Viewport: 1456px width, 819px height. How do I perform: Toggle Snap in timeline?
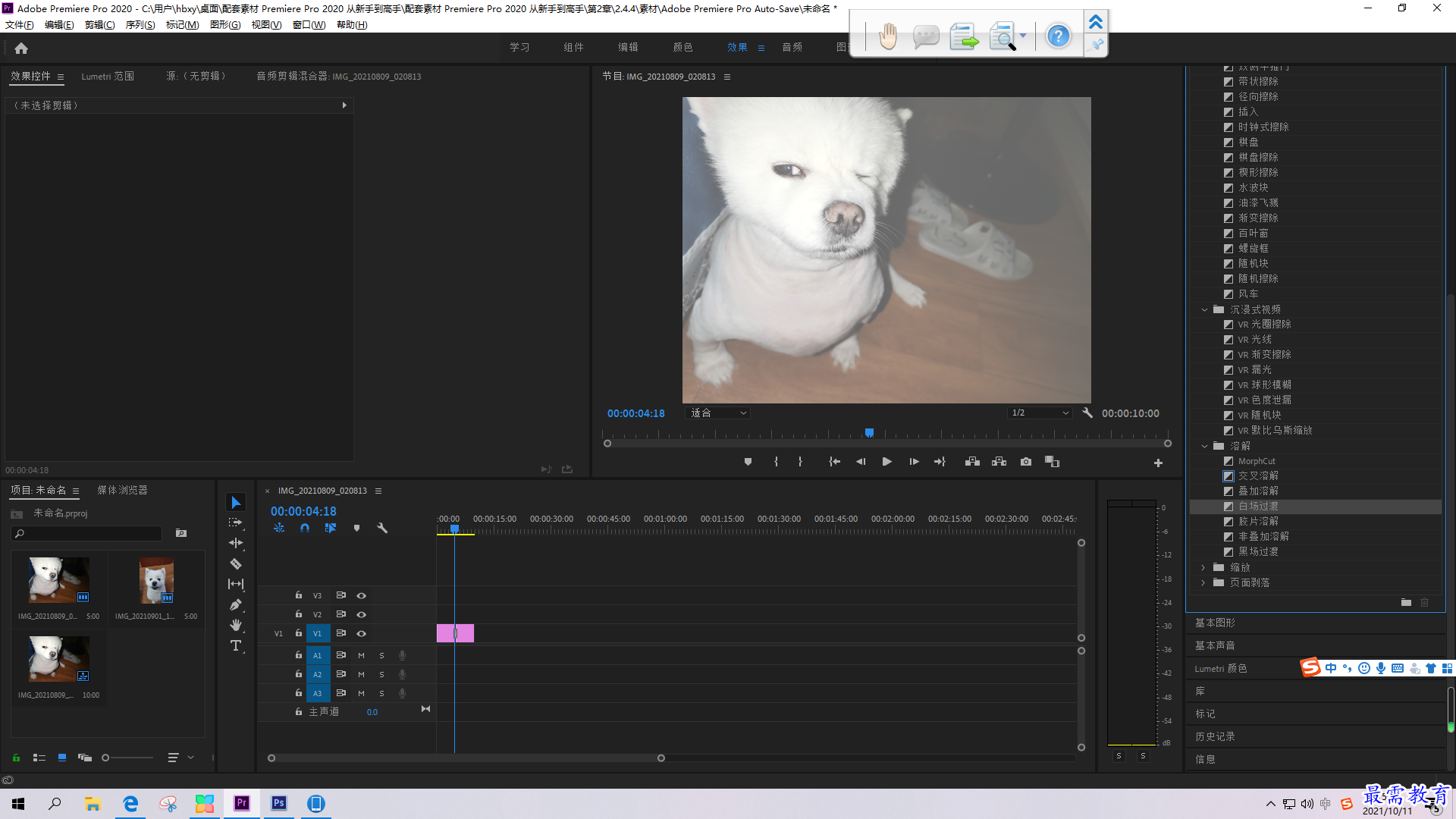[305, 528]
